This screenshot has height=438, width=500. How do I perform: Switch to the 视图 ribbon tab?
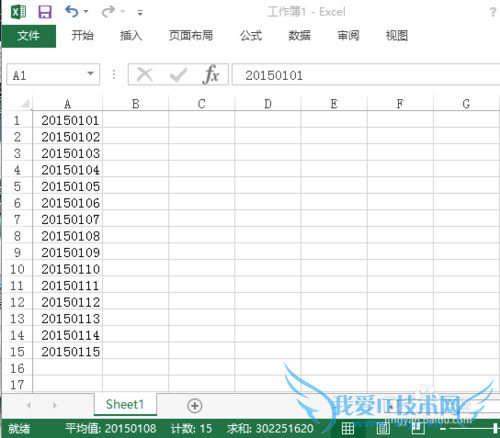(397, 35)
